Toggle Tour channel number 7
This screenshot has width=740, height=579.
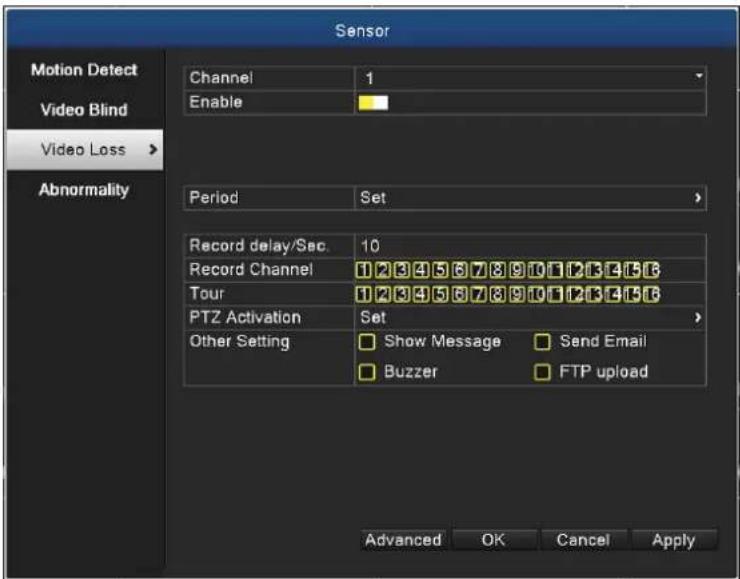coord(479,294)
